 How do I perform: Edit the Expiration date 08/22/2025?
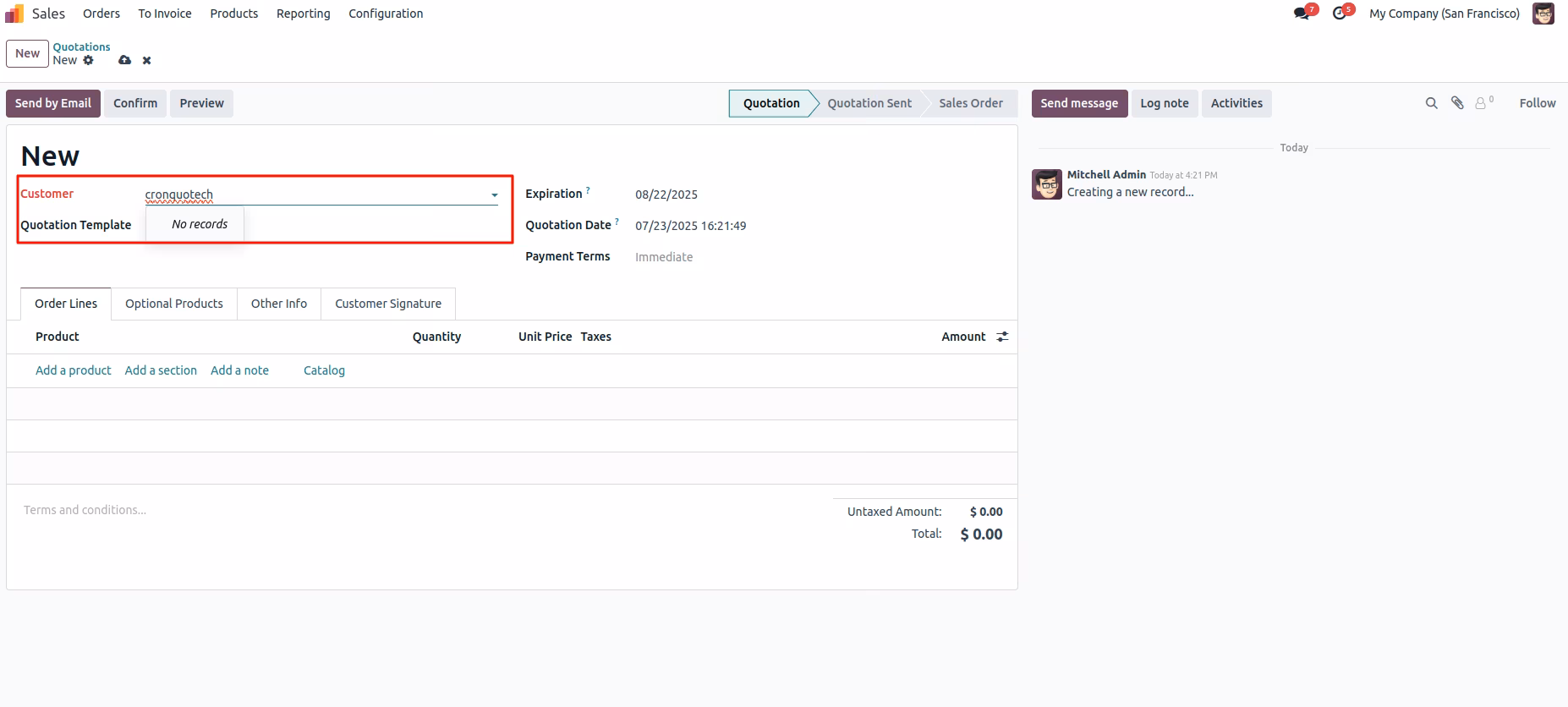tap(666, 195)
